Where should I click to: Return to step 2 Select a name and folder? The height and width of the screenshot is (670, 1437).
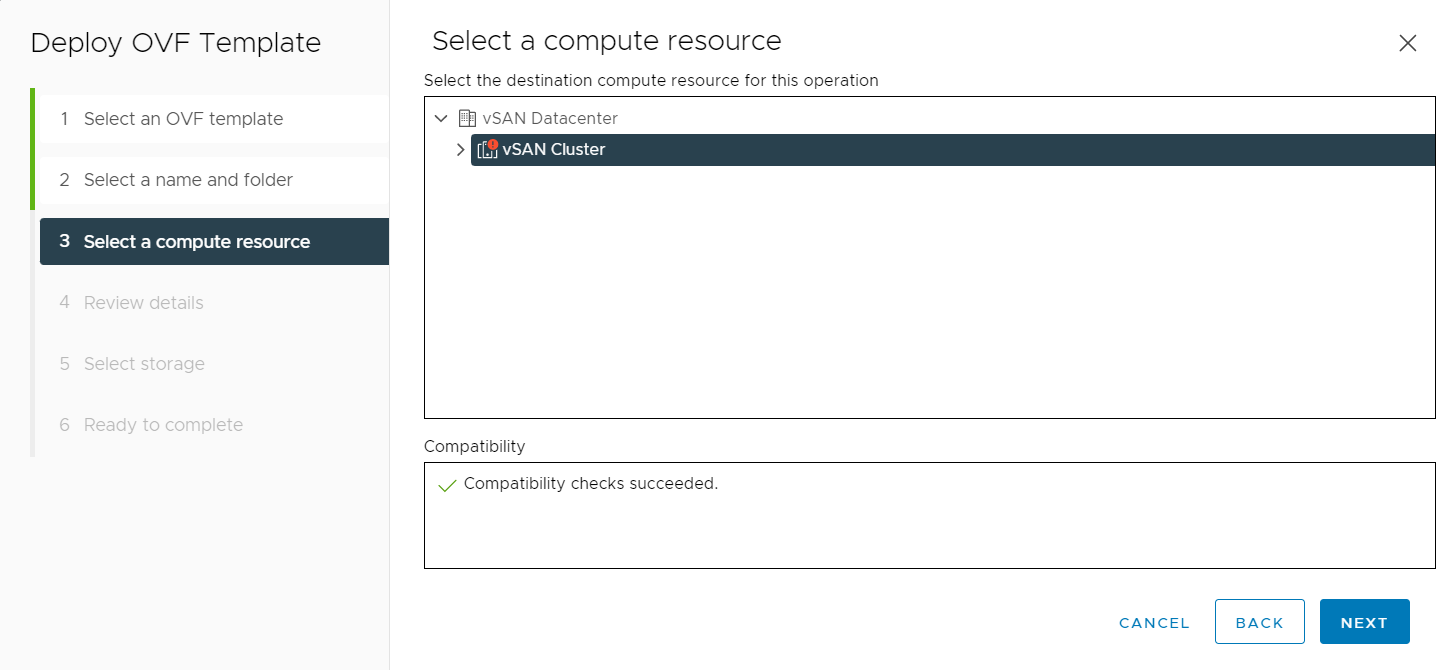click(x=188, y=180)
